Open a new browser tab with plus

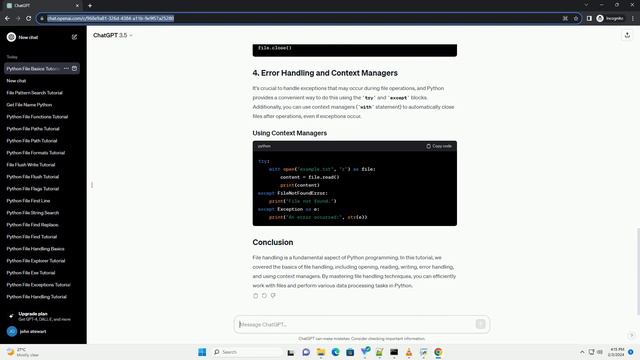[x=90, y=6]
